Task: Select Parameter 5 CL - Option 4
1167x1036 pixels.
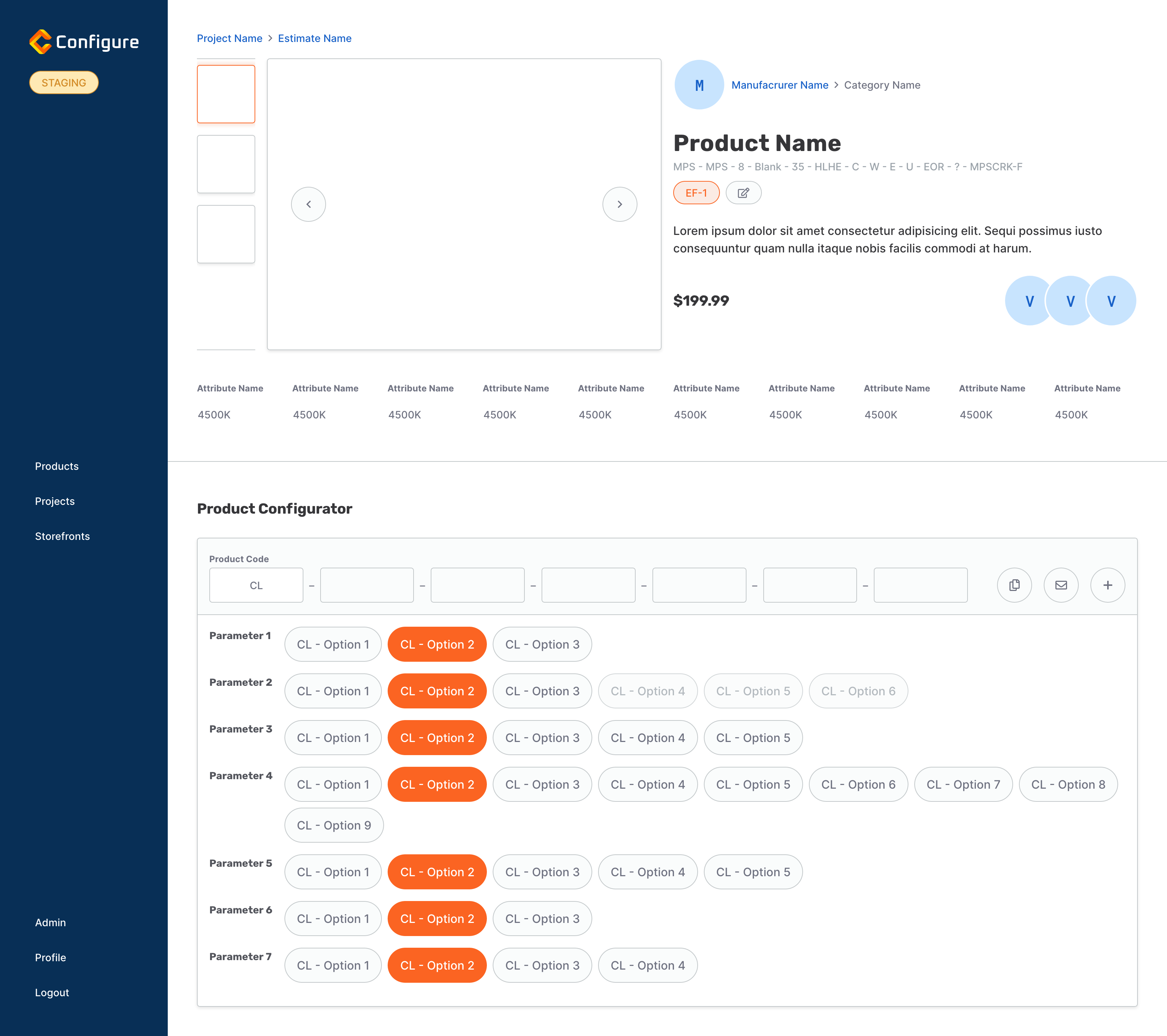Action: click(x=647, y=872)
